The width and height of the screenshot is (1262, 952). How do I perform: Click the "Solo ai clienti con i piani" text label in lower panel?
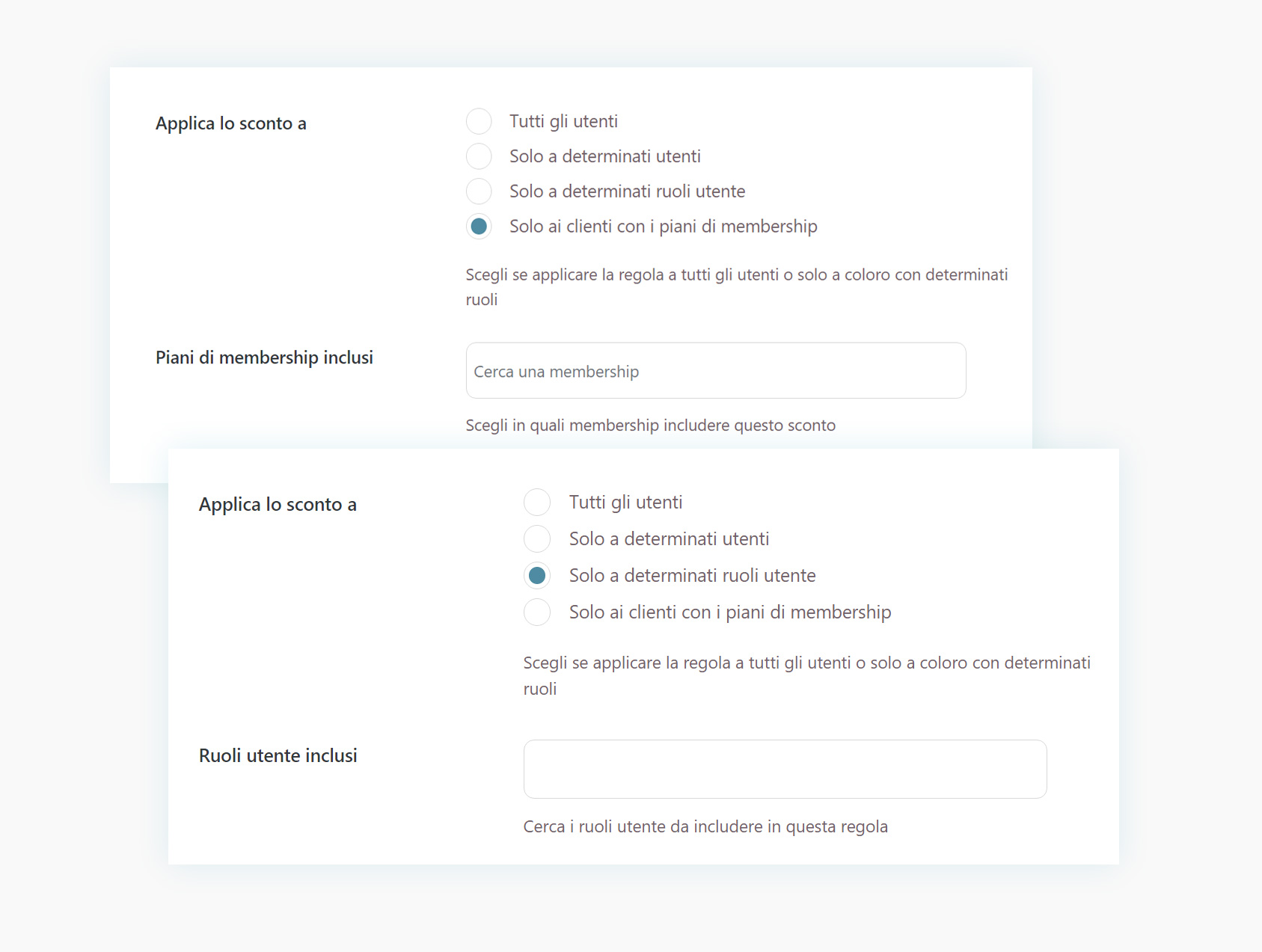[x=729, y=612]
